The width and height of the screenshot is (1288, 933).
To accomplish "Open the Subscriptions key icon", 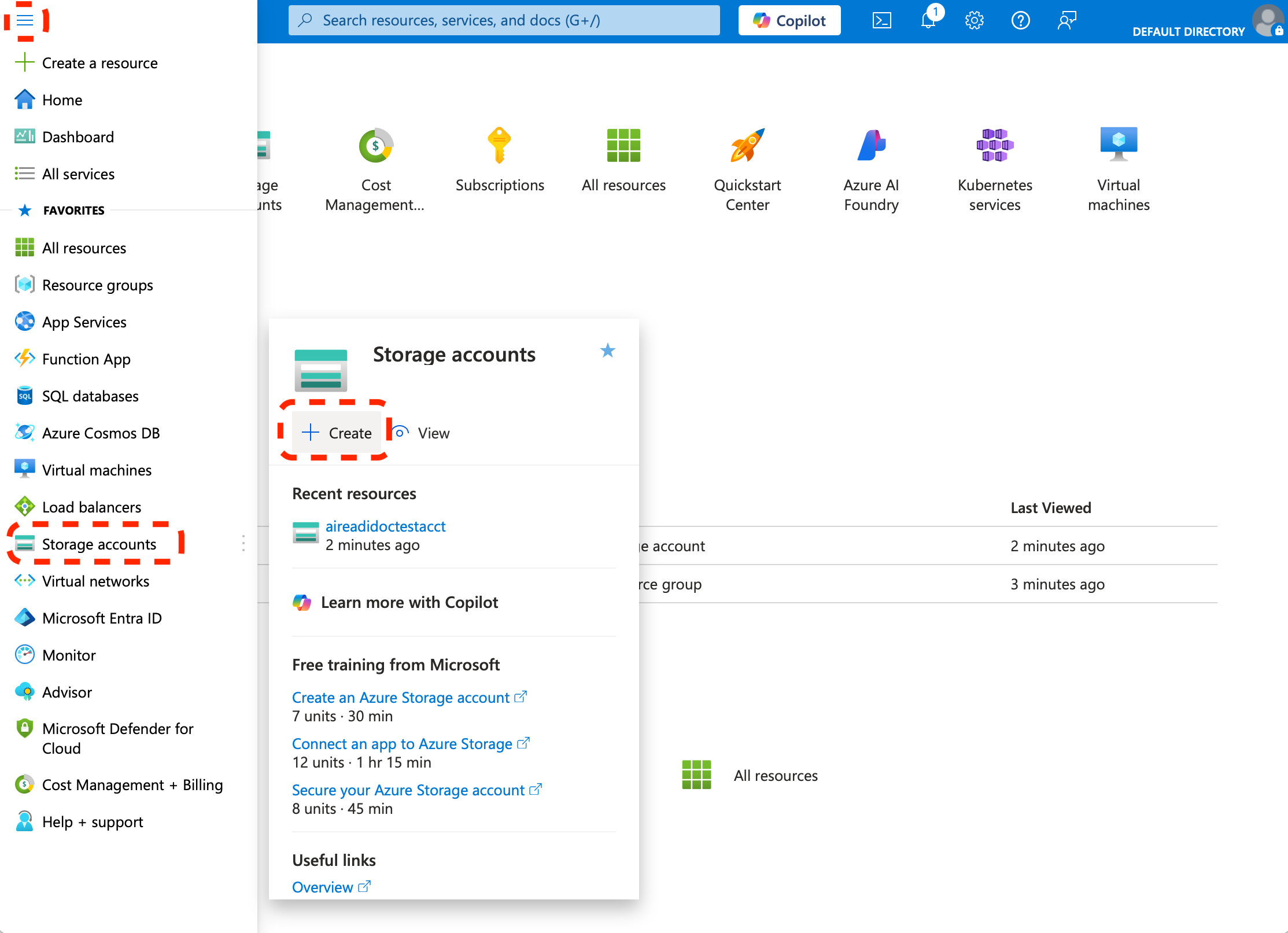I will pyautogui.click(x=499, y=146).
